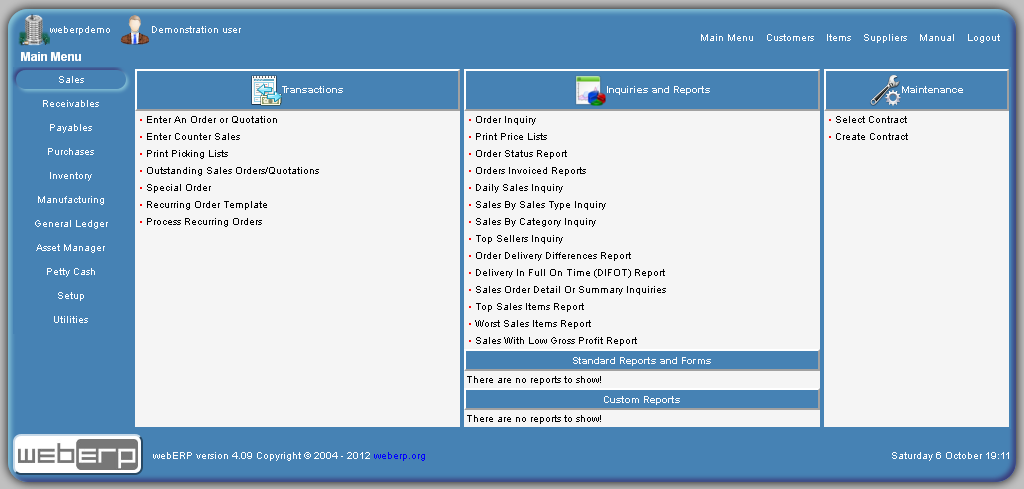Click the Maintenance wrench and gear icon
The image size is (1024, 489).
tap(885, 90)
